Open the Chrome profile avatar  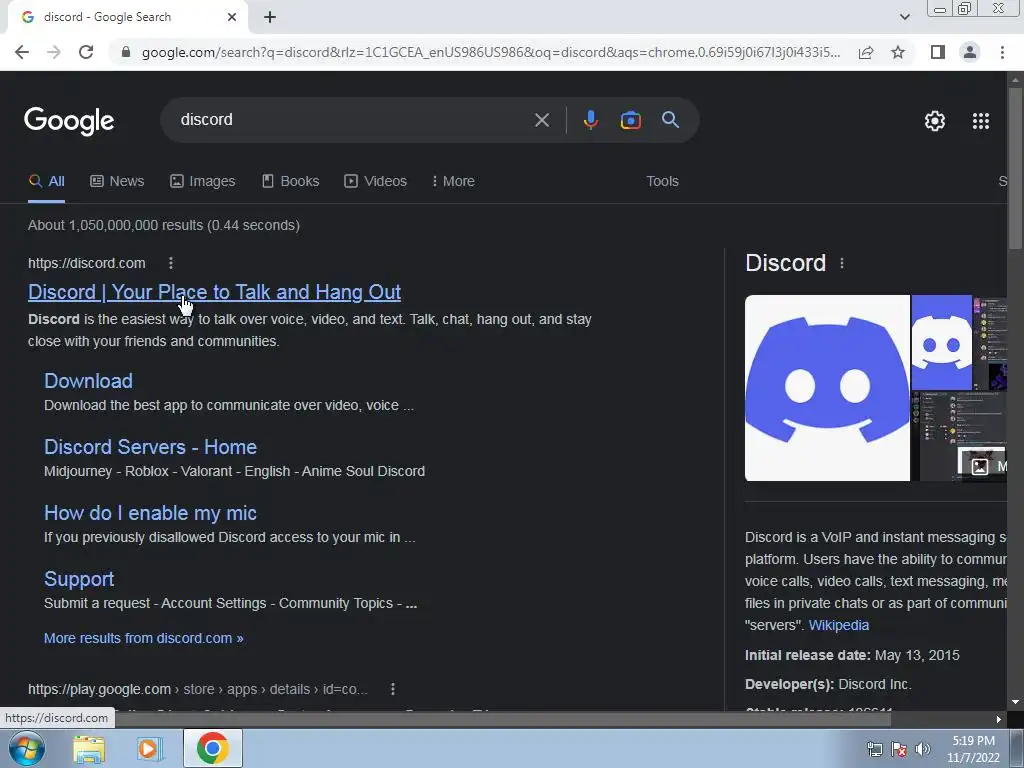pos(970,52)
